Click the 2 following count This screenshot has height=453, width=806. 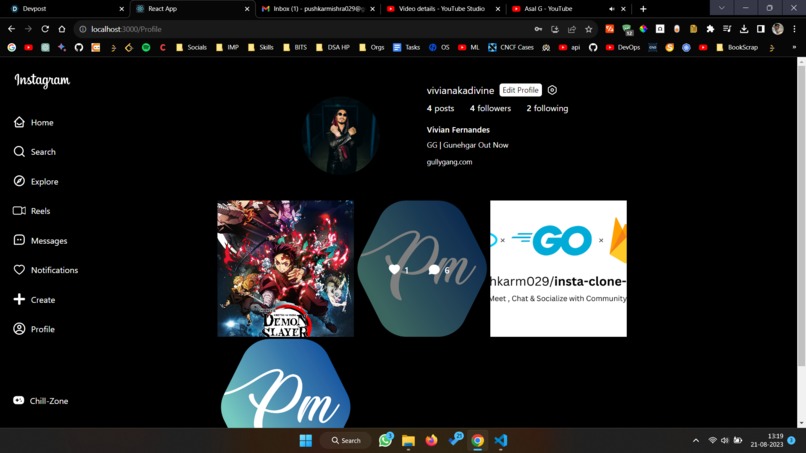pos(547,108)
